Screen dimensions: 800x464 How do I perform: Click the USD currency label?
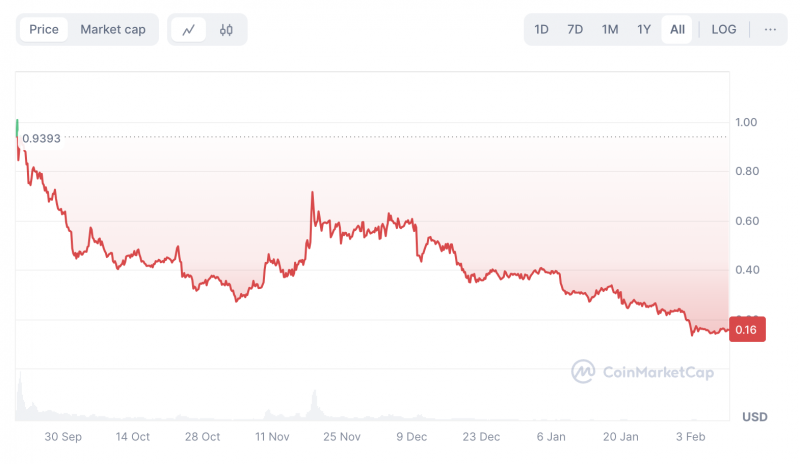(x=755, y=417)
